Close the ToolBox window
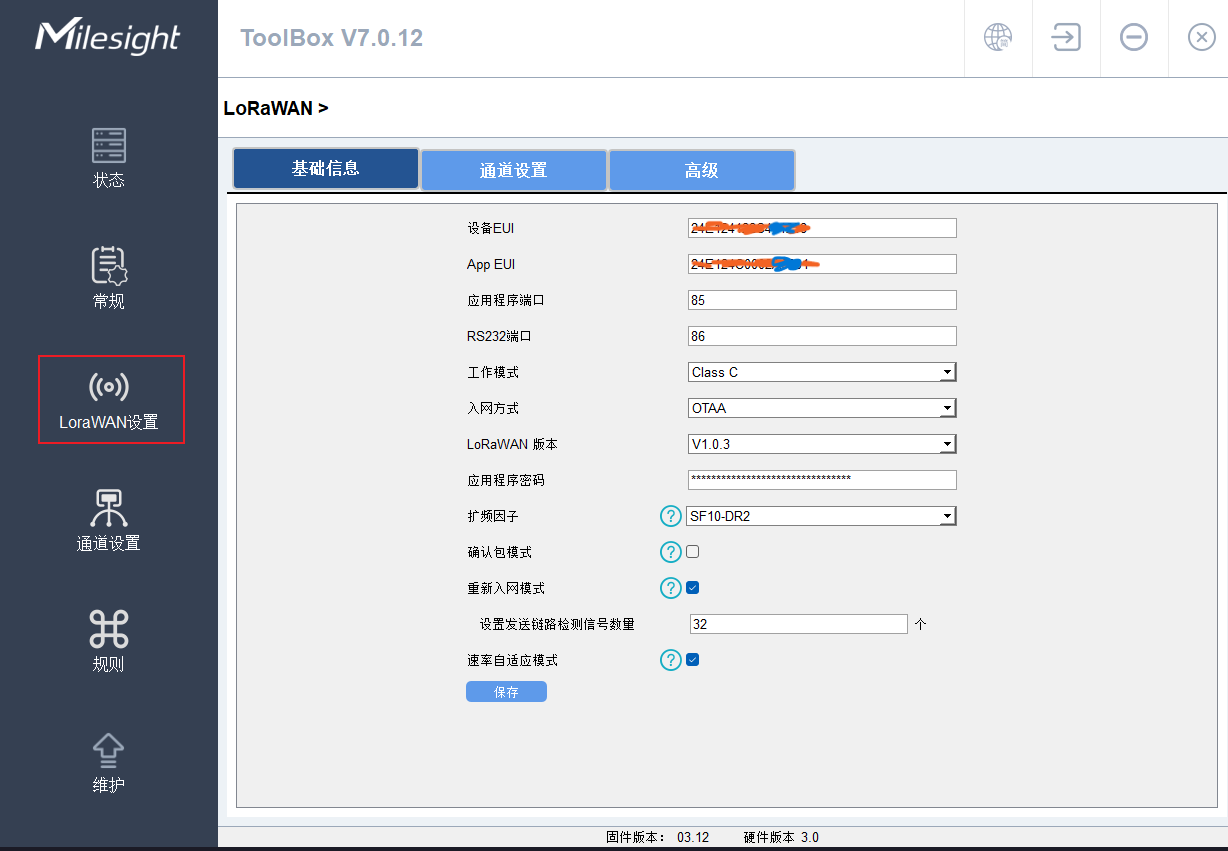The height and width of the screenshot is (851, 1228). pyautogui.click(x=1201, y=38)
